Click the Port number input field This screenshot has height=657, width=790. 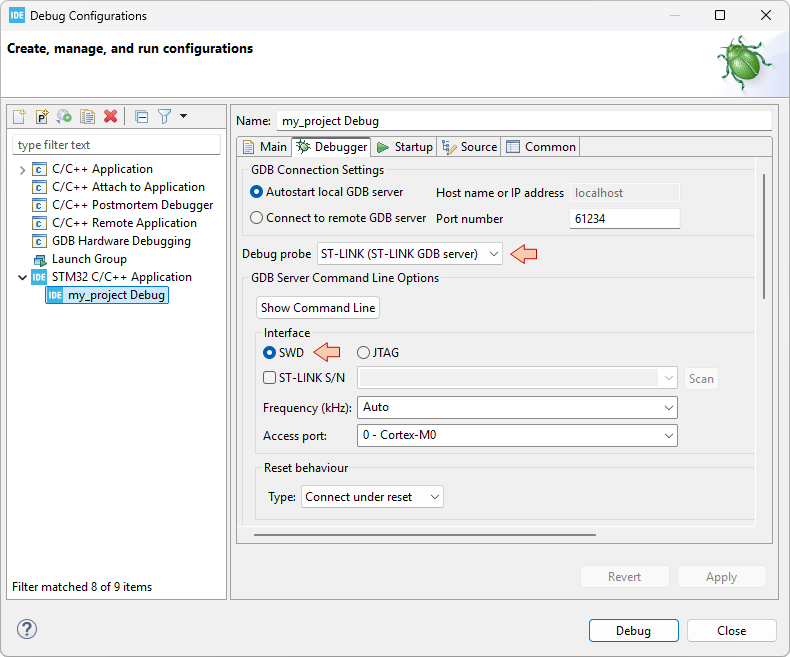click(x=624, y=218)
